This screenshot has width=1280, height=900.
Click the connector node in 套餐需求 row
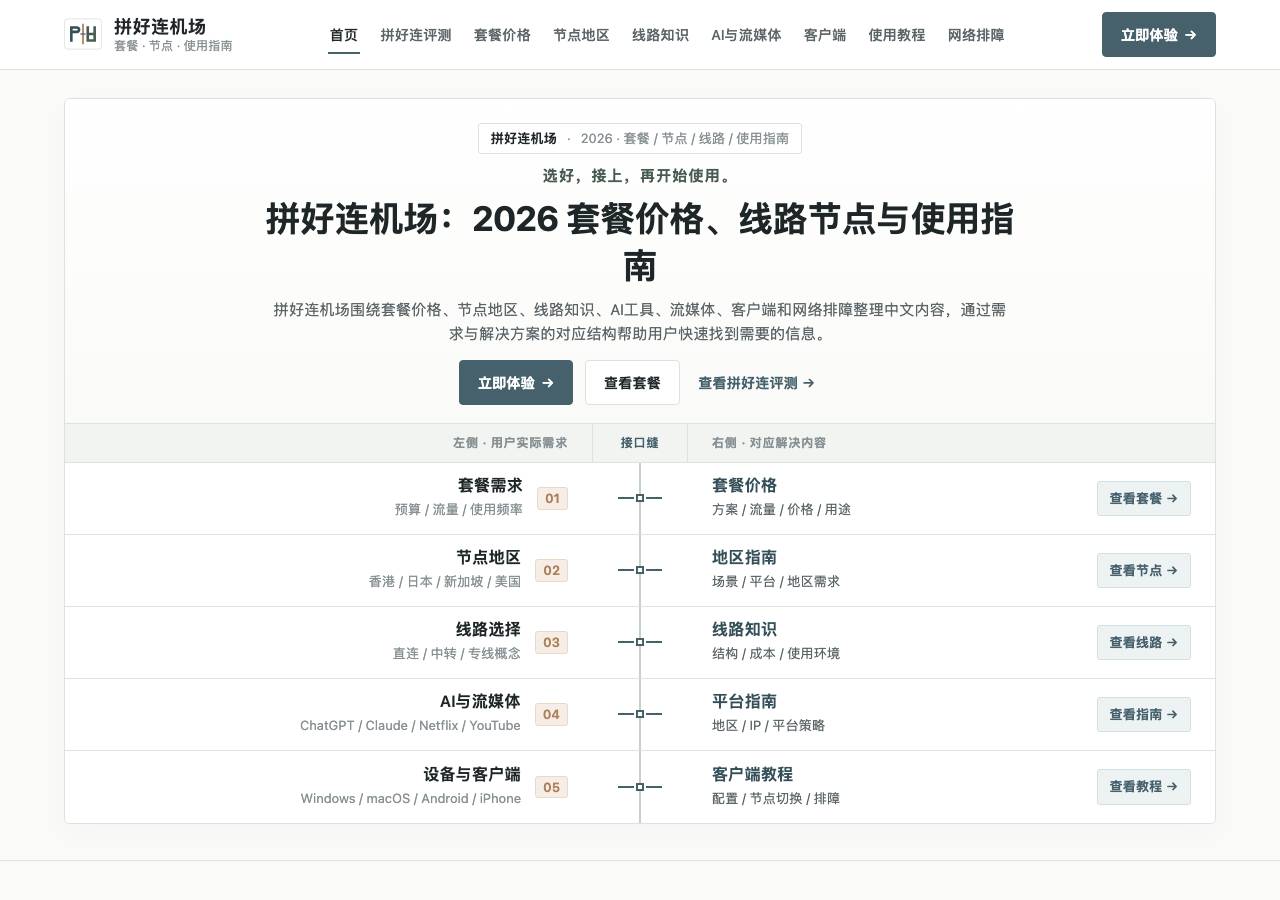click(640, 498)
